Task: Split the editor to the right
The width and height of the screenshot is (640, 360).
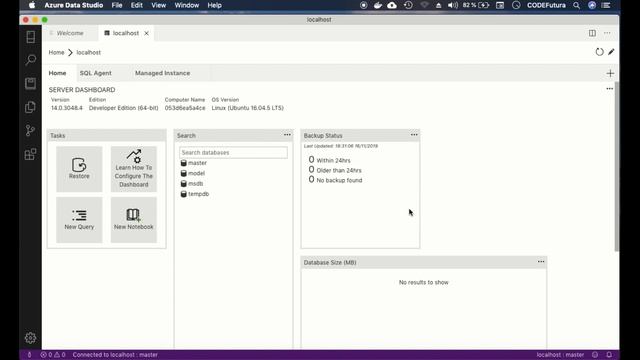Action: click(592, 33)
